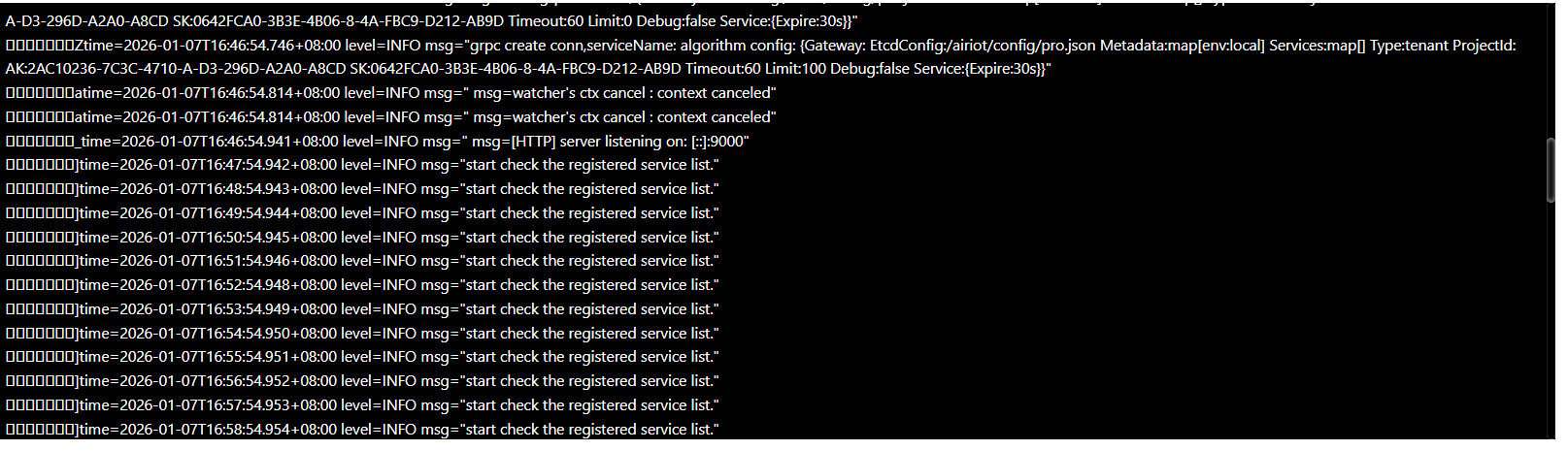The width and height of the screenshot is (1568, 451).
Task: Click the HTTP server listening on :9000 line
Action: point(377,142)
